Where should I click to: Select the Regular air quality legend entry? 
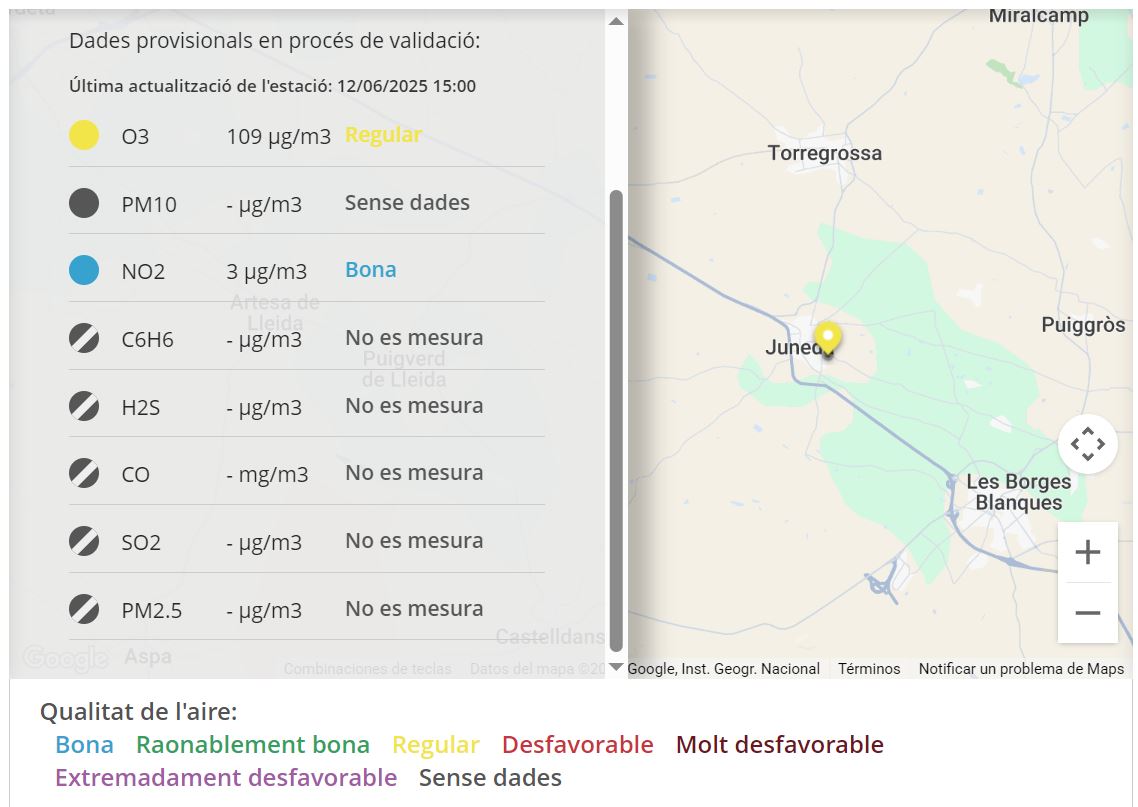[x=436, y=744]
